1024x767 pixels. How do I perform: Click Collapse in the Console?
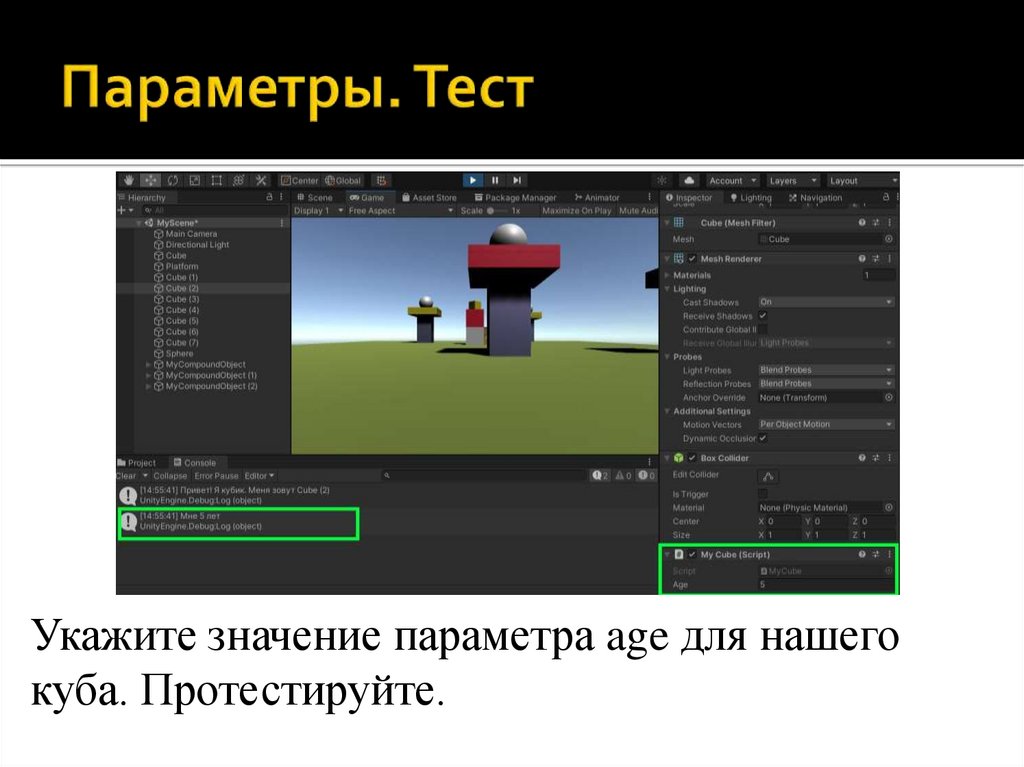pyautogui.click(x=170, y=476)
